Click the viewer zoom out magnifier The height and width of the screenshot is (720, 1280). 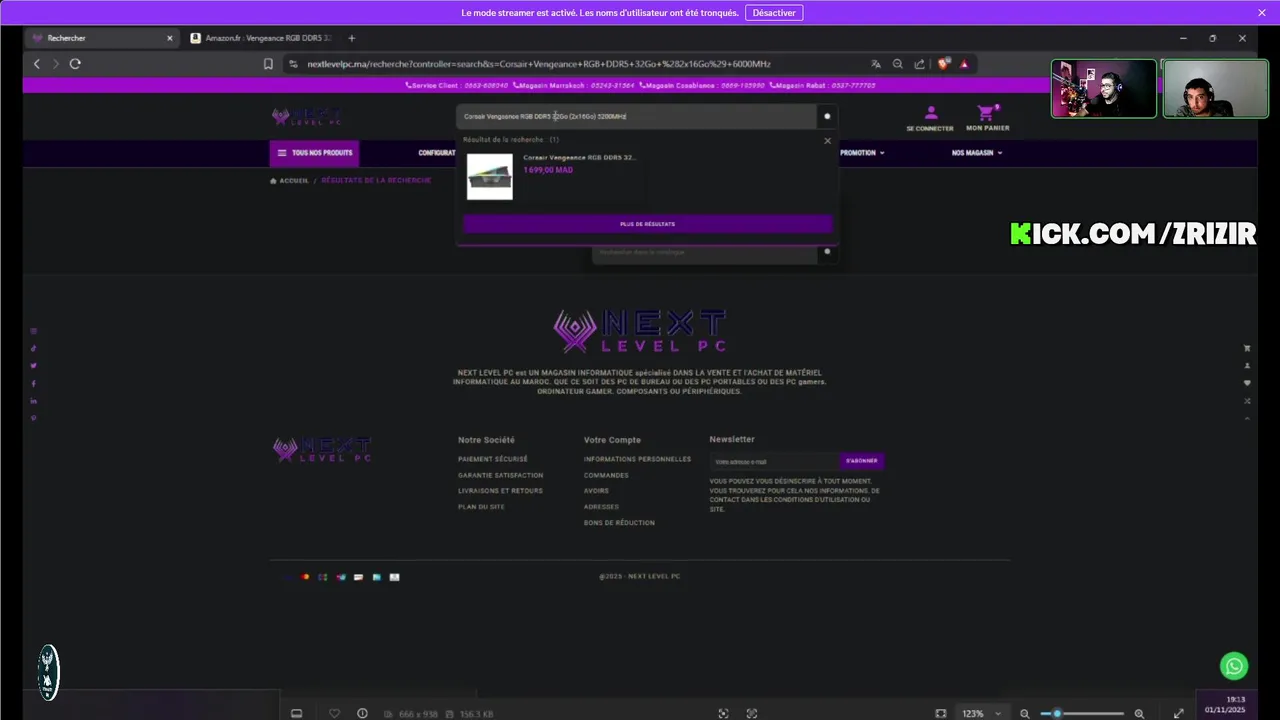click(1024, 713)
